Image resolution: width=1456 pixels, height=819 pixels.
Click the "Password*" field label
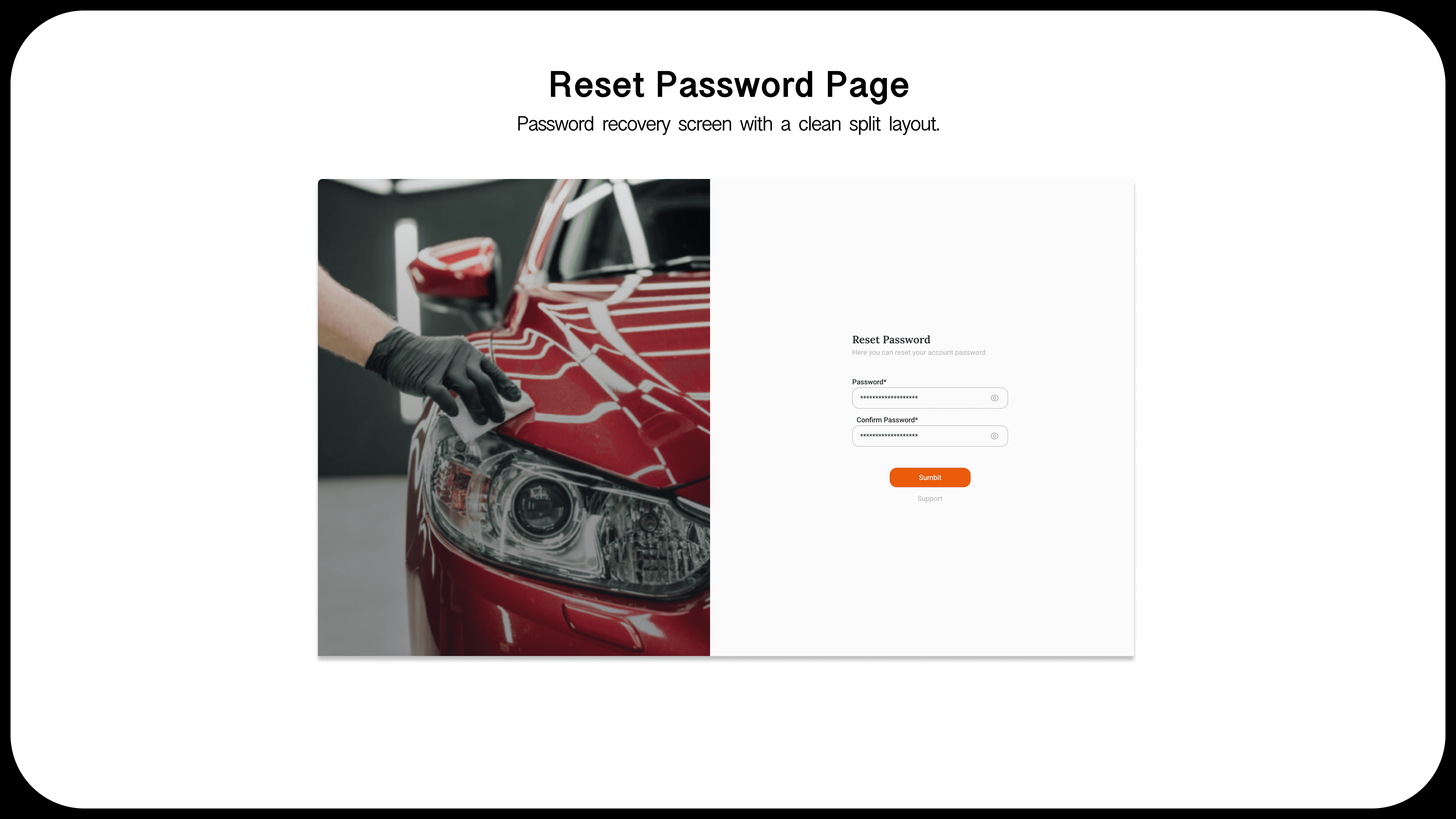point(869,382)
